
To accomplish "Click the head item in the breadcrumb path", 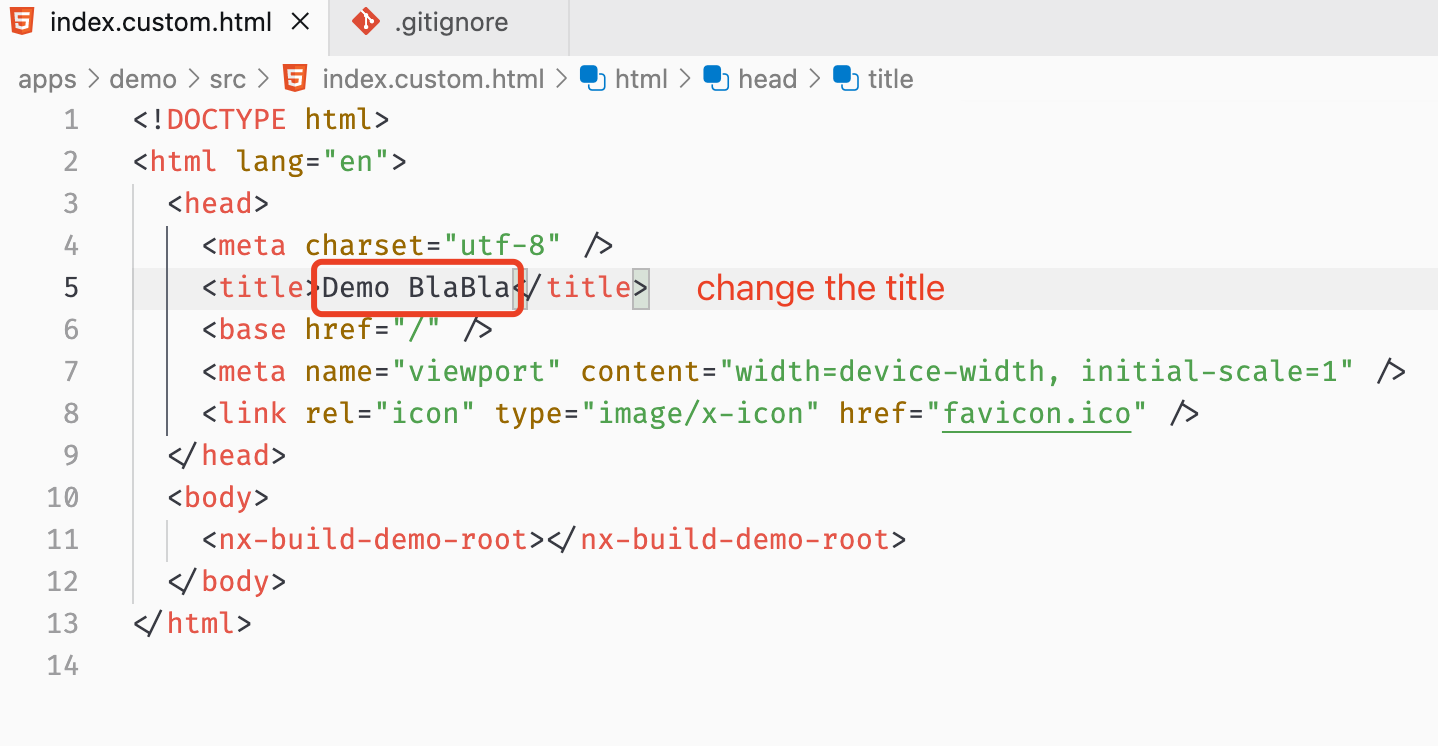I will [x=768, y=78].
